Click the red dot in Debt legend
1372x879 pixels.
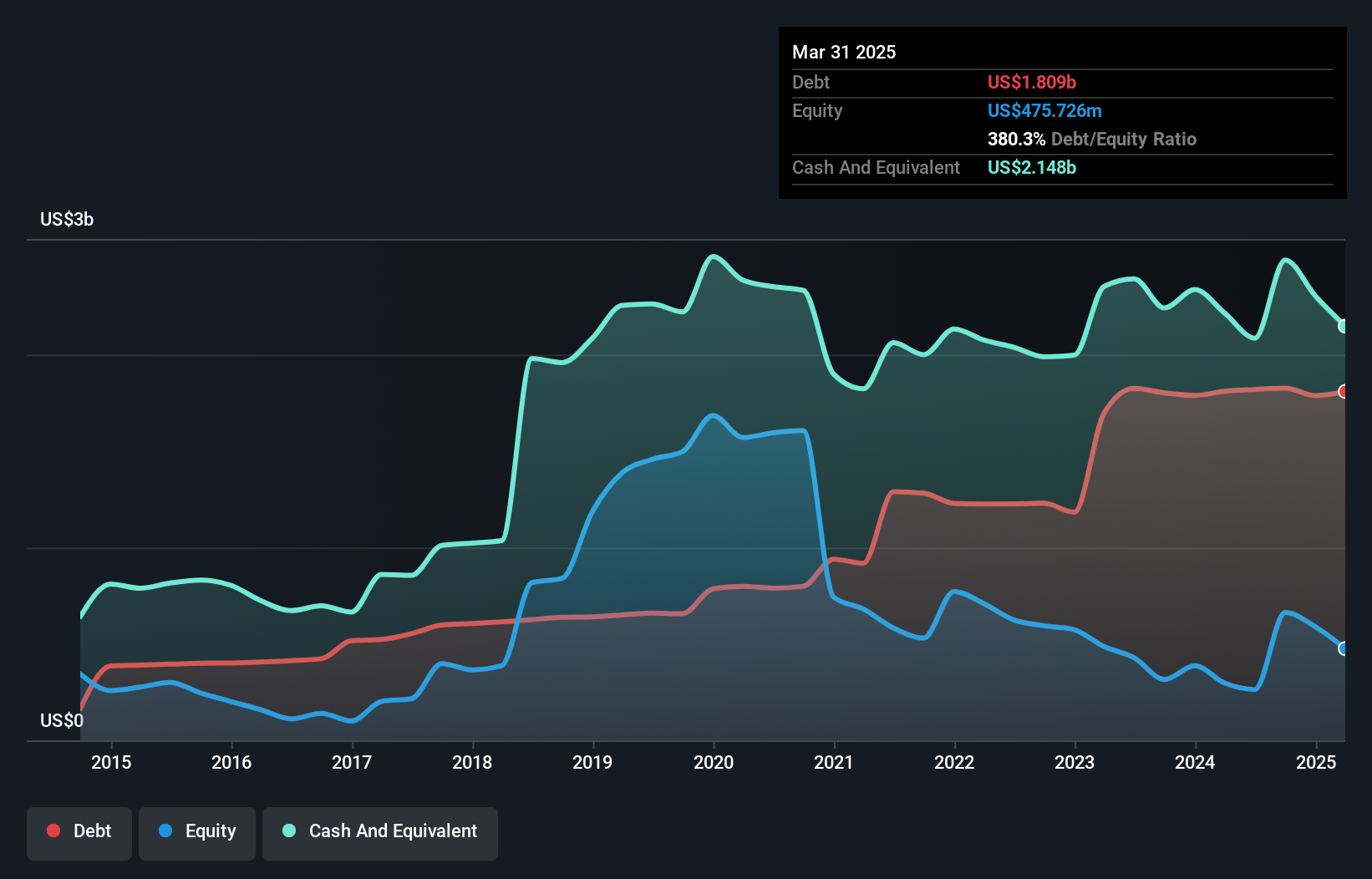[x=53, y=831]
